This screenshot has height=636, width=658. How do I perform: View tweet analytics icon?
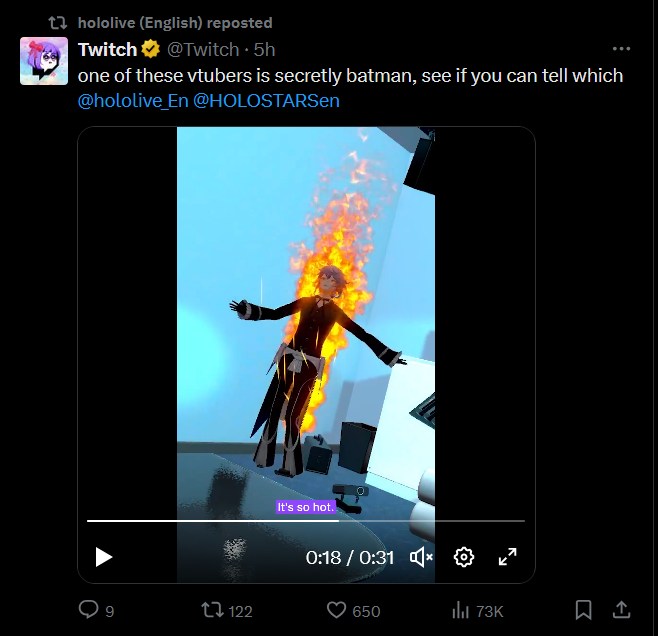pyautogui.click(x=462, y=610)
